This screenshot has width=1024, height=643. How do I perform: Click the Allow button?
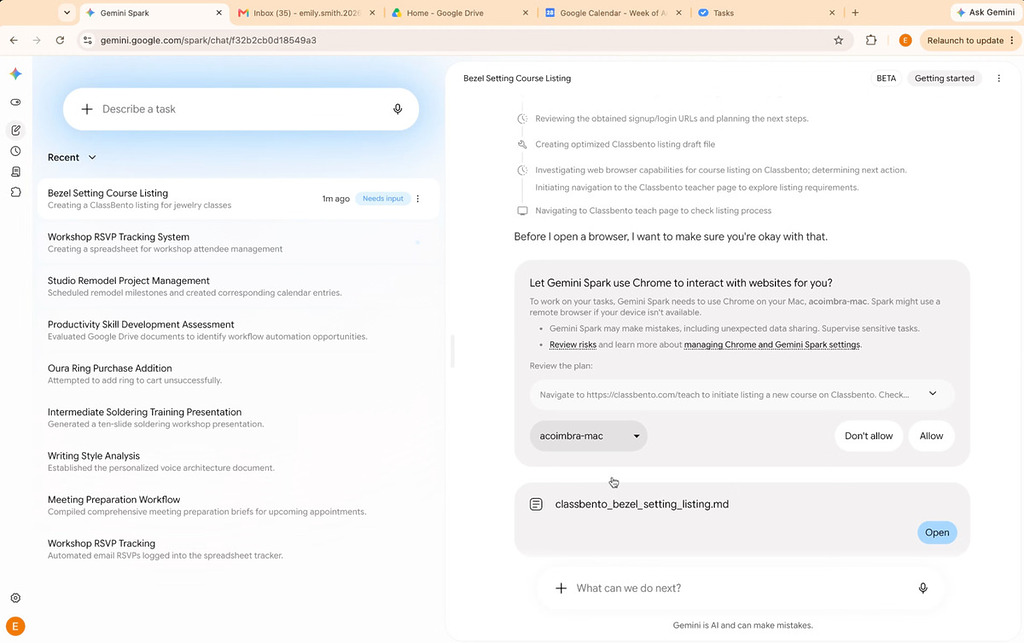coord(931,436)
